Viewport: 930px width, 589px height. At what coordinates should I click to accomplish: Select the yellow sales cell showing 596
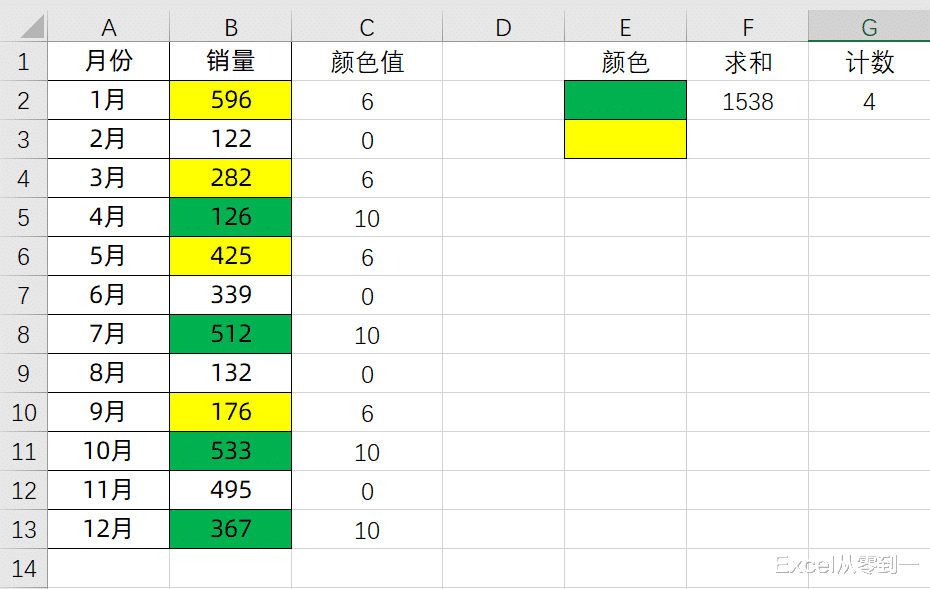231,101
